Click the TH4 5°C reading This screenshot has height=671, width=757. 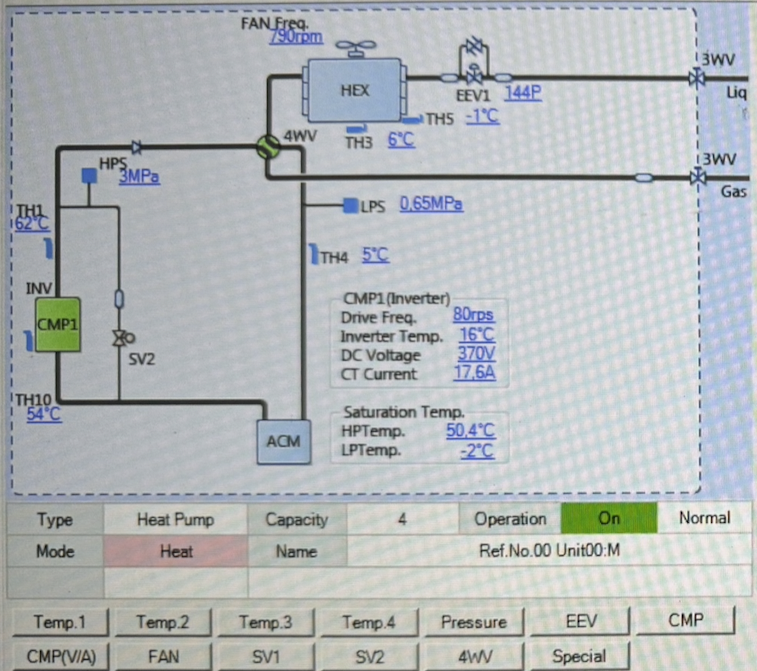click(x=376, y=255)
